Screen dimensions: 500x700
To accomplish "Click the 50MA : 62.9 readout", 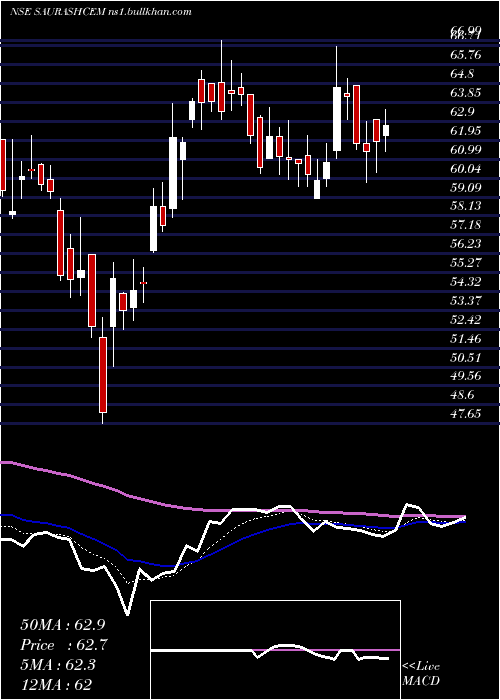I will (x=62, y=625).
